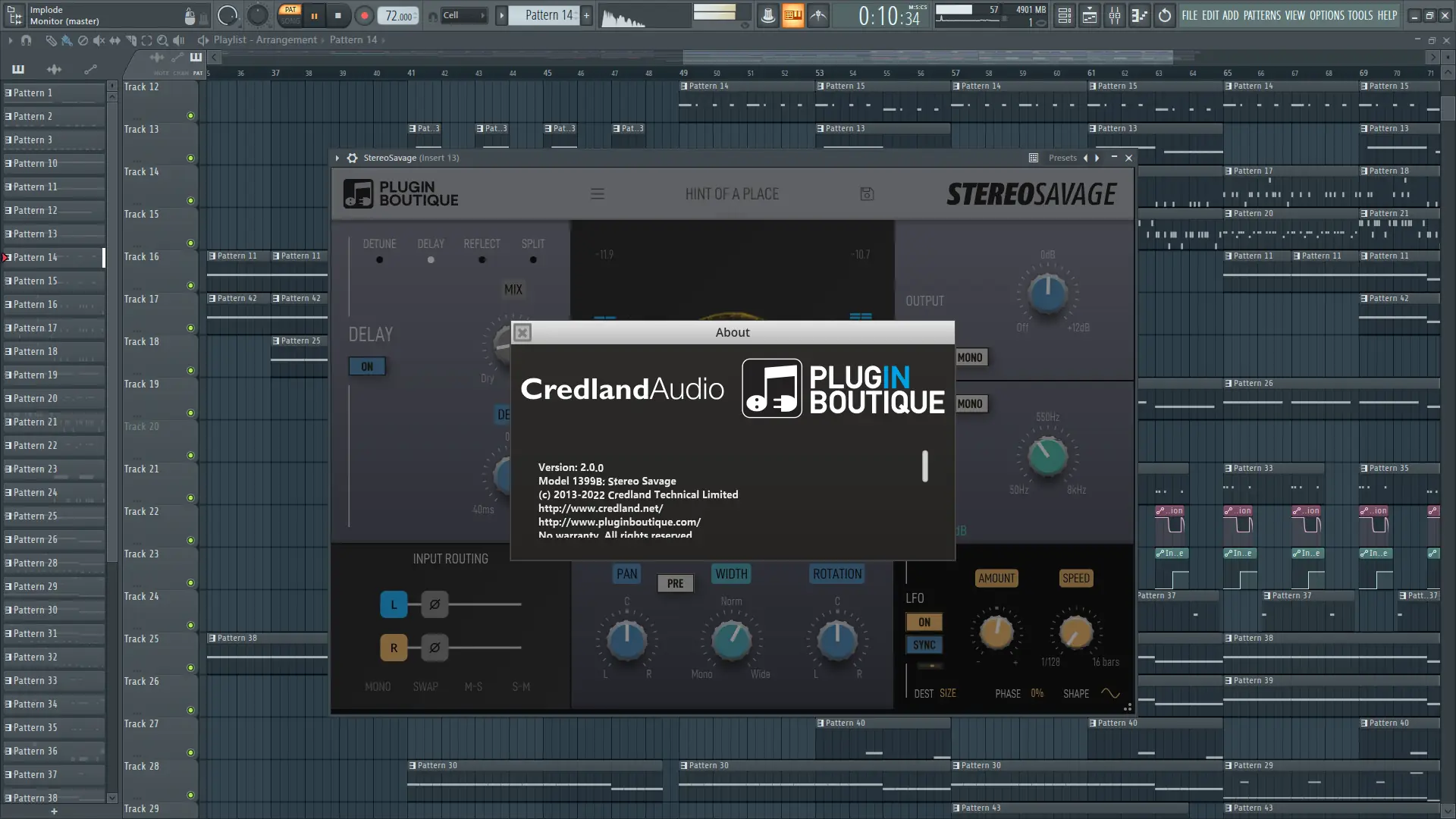Select the Piano roll icon in toolbar
The image size is (1456, 819).
click(x=1139, y=15)
